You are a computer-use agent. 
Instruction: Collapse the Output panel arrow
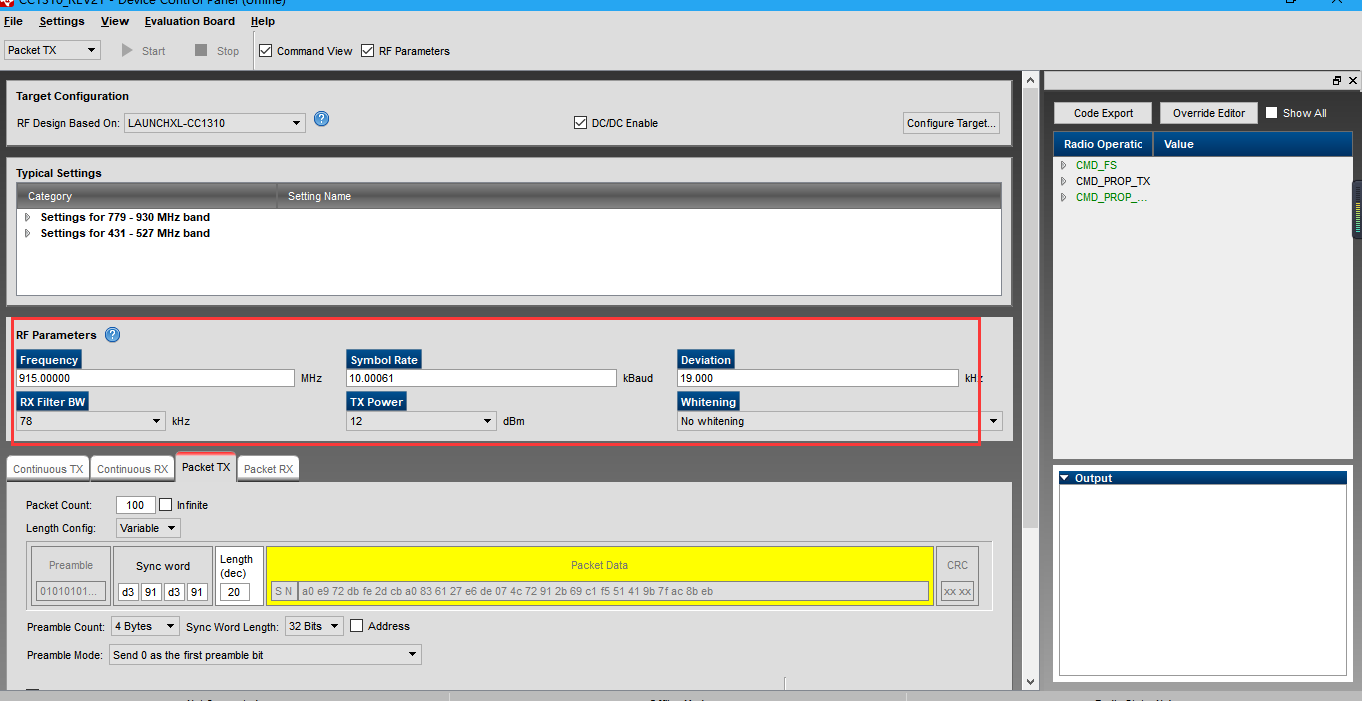pyautogui.click(x=1065, y=478)
